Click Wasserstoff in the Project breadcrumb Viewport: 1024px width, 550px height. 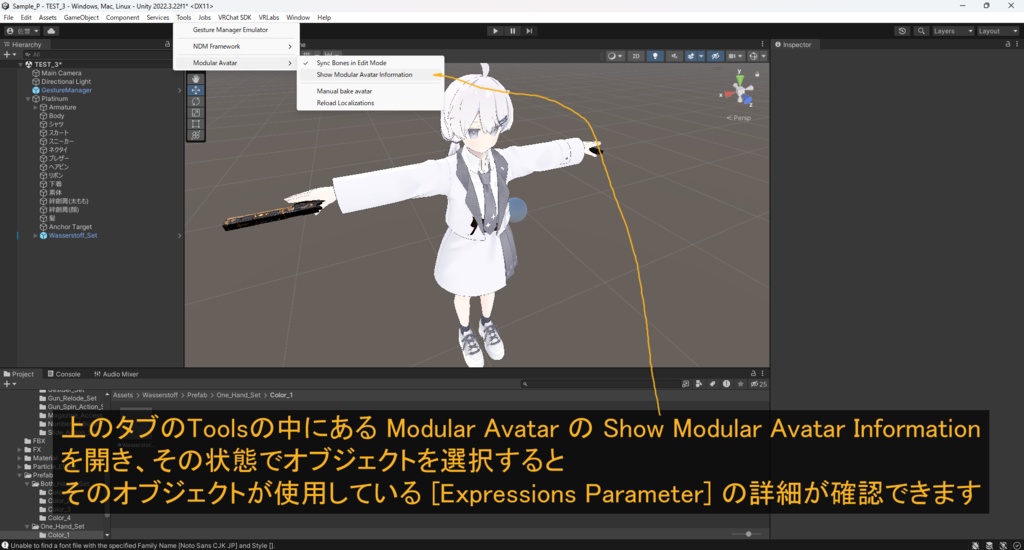tap(160, 395)
